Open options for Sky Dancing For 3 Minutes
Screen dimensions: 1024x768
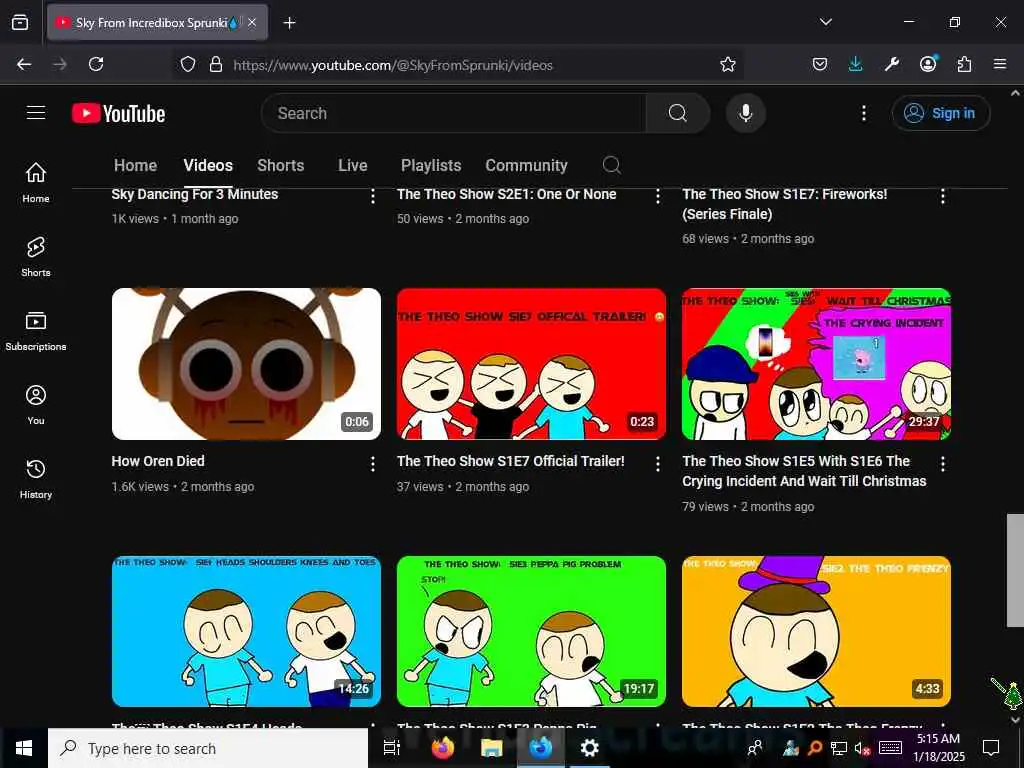(373, 195)
